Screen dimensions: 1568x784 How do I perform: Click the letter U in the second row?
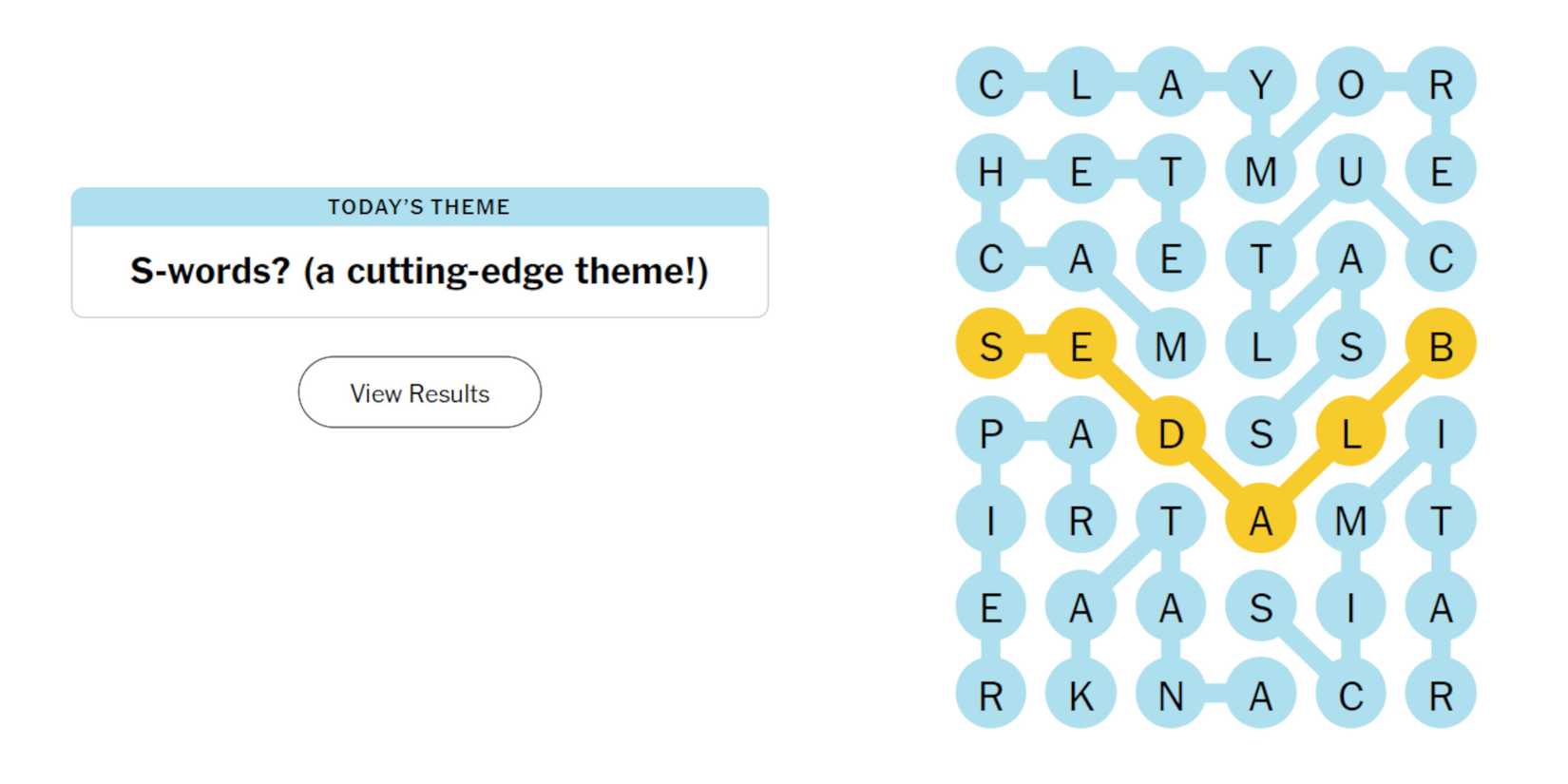[1351, 171]
